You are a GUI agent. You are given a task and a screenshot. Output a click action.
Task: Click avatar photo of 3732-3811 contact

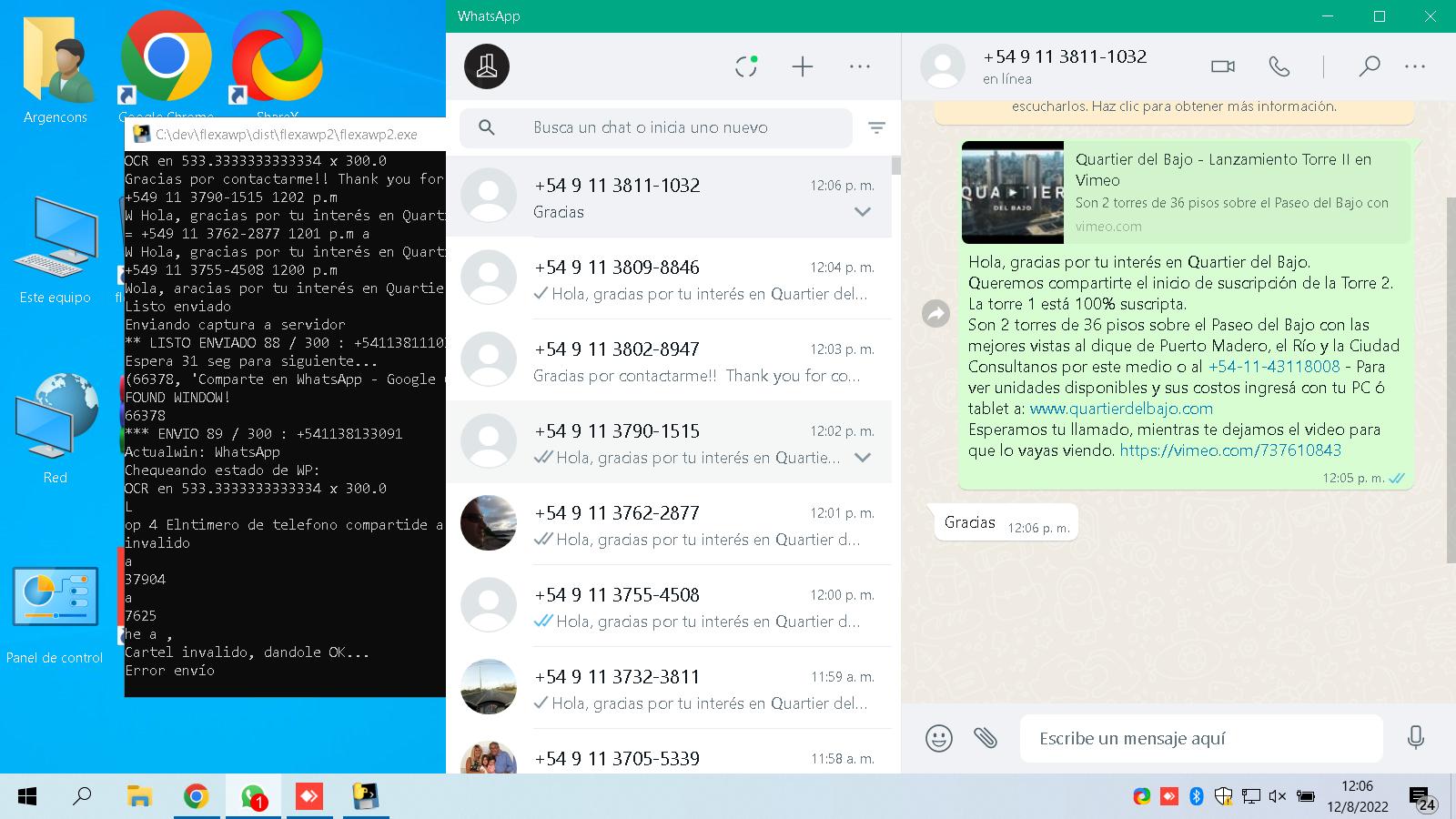(x=489, y=687)
